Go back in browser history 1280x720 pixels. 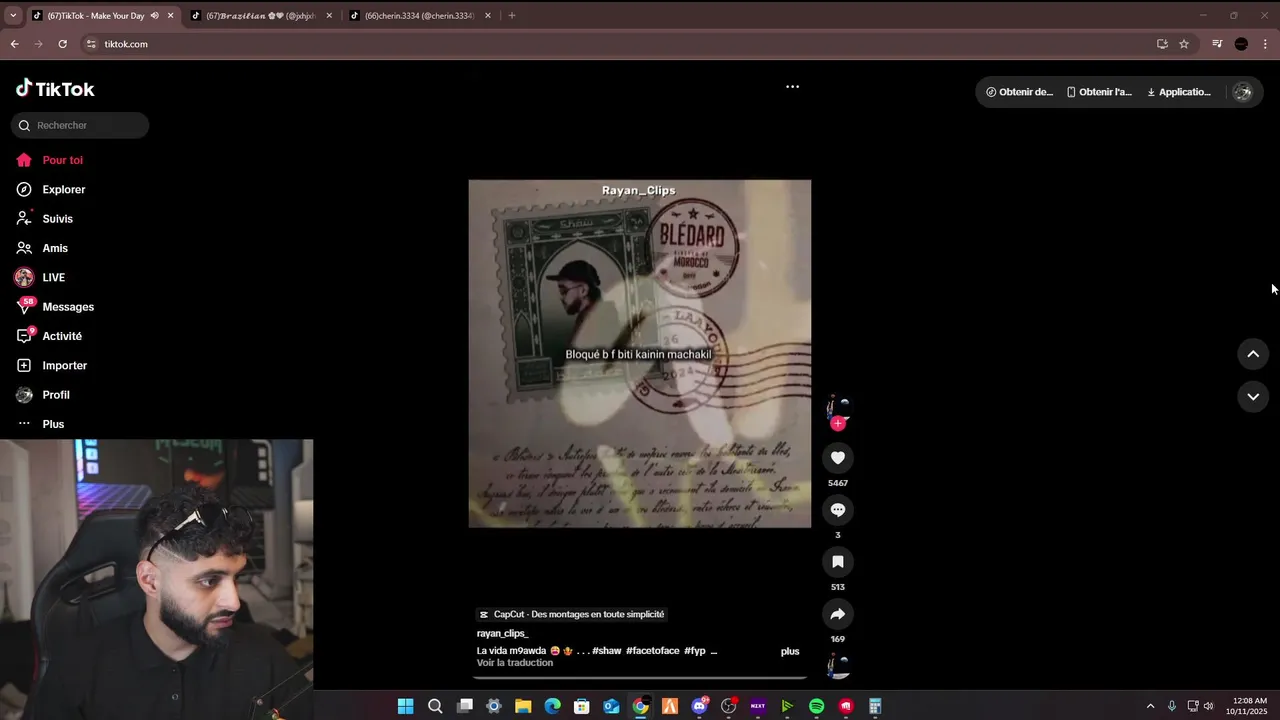(x=14, y=44)
